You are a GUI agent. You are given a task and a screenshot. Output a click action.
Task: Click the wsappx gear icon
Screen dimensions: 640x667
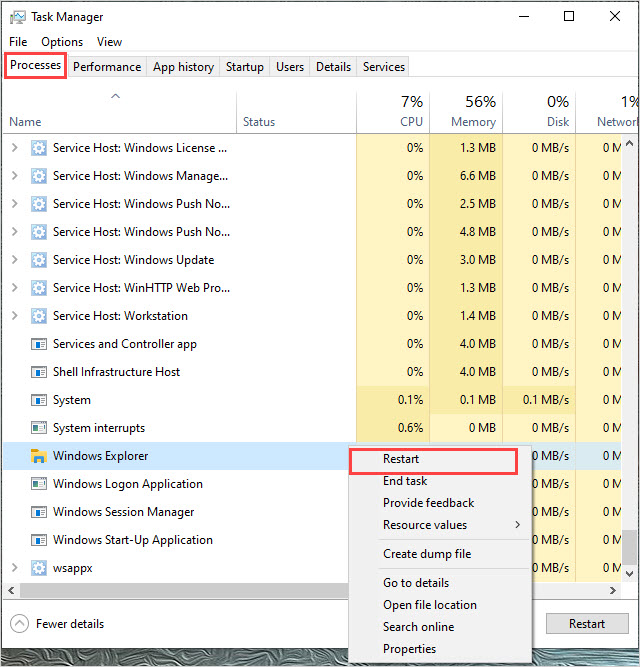pos(39,568)
